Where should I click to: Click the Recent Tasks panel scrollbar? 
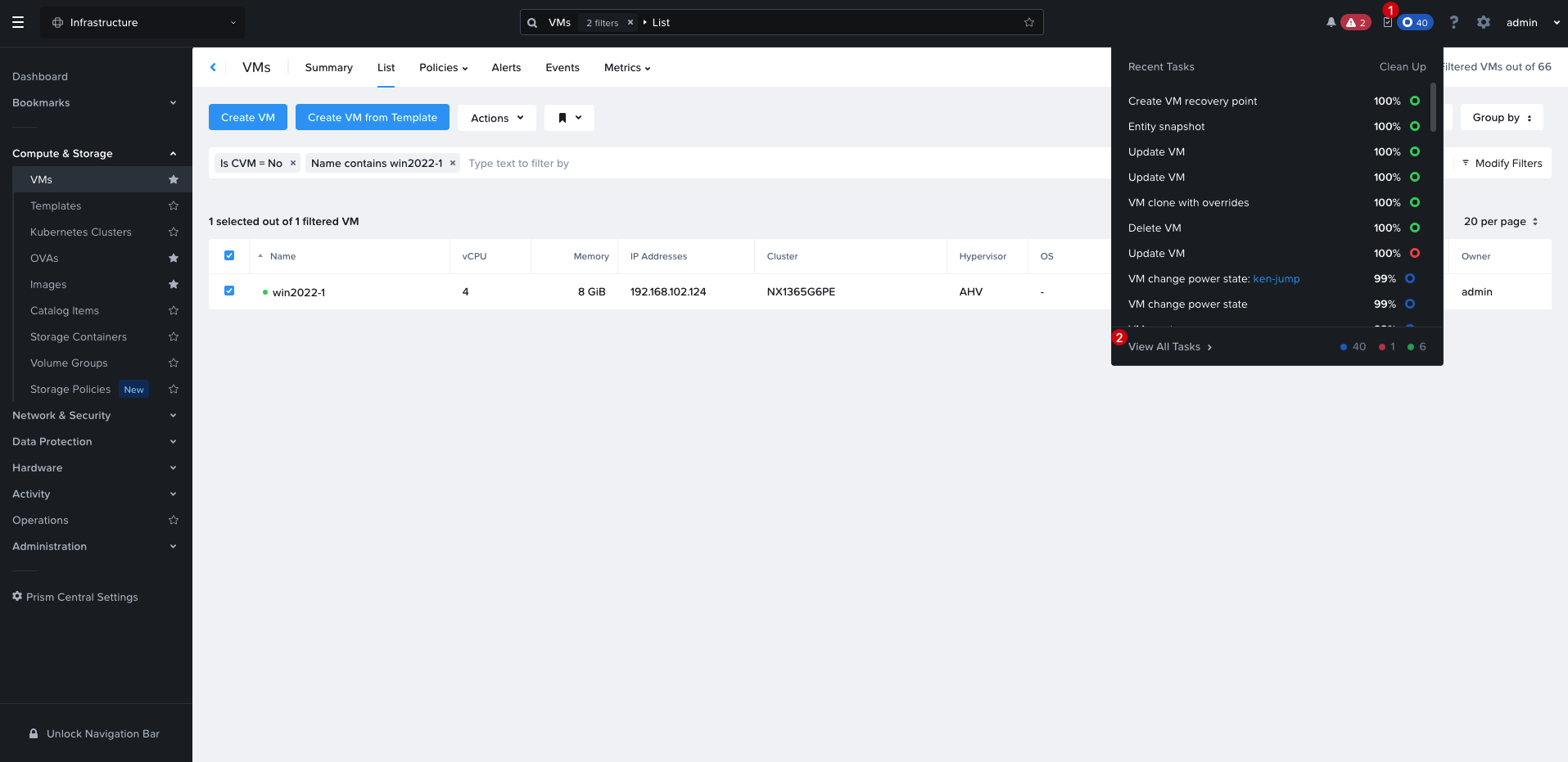[1433, 106]
